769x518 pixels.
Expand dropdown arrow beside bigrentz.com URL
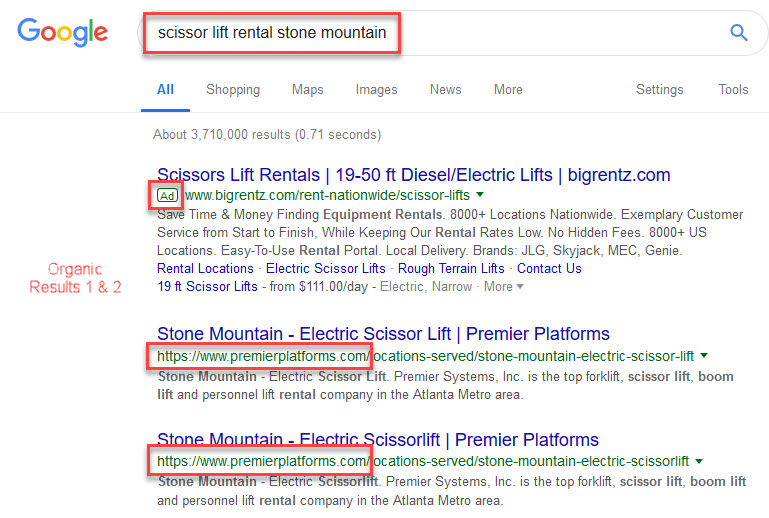click(480, 195)
